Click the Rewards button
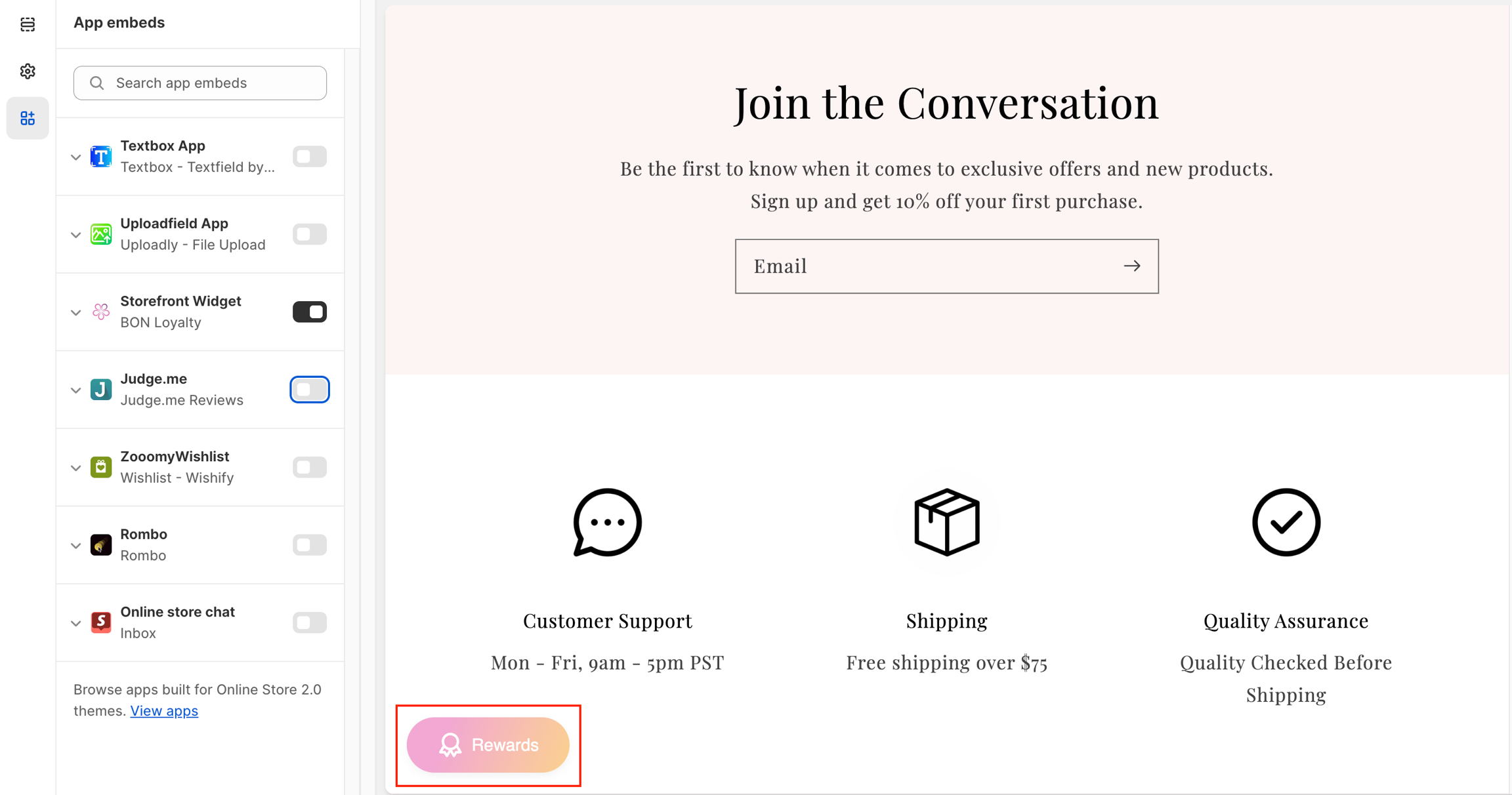The width and height of the screenshot is (1512, 795). tap(488, 745)
